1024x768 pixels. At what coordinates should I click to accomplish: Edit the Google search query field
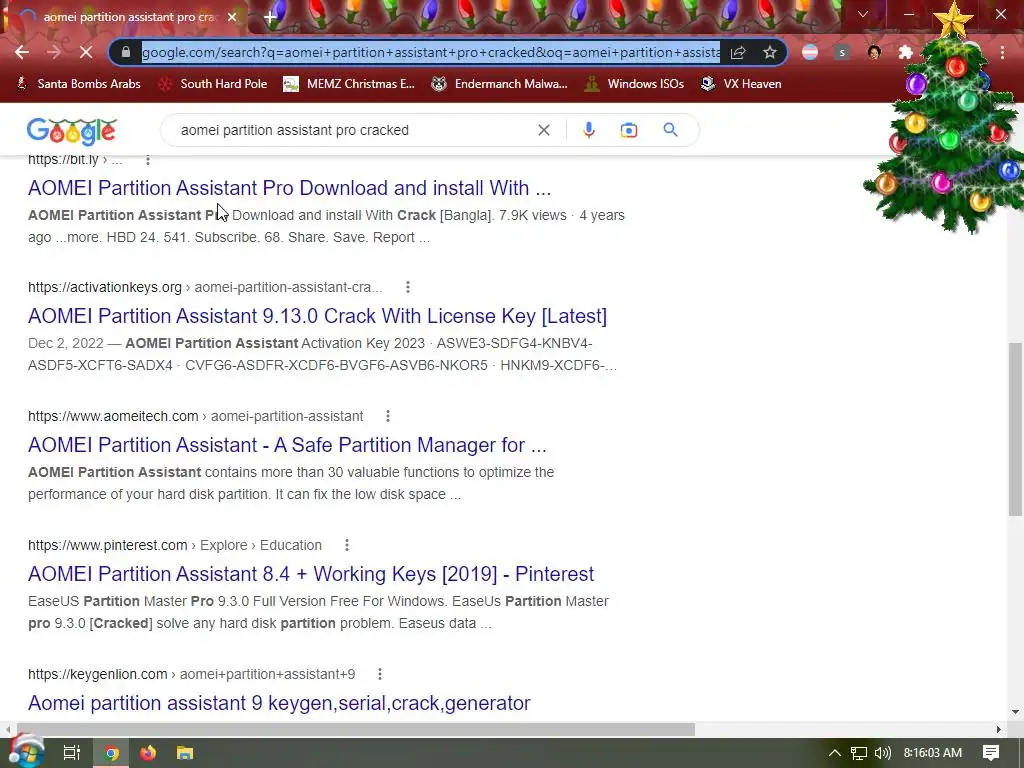coord(353,130)
